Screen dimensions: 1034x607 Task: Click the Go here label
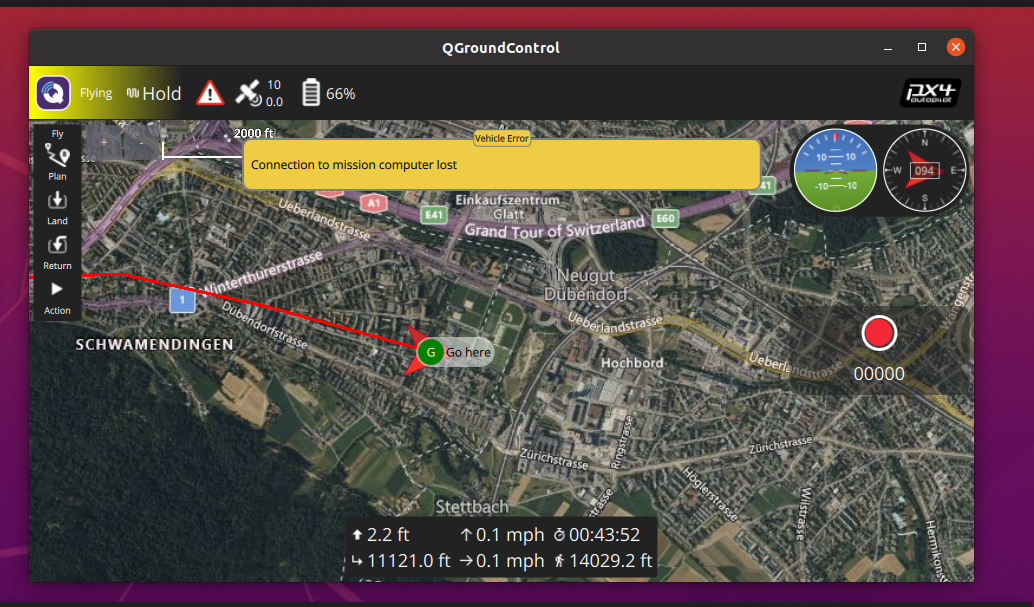click(x=468, y=352)
